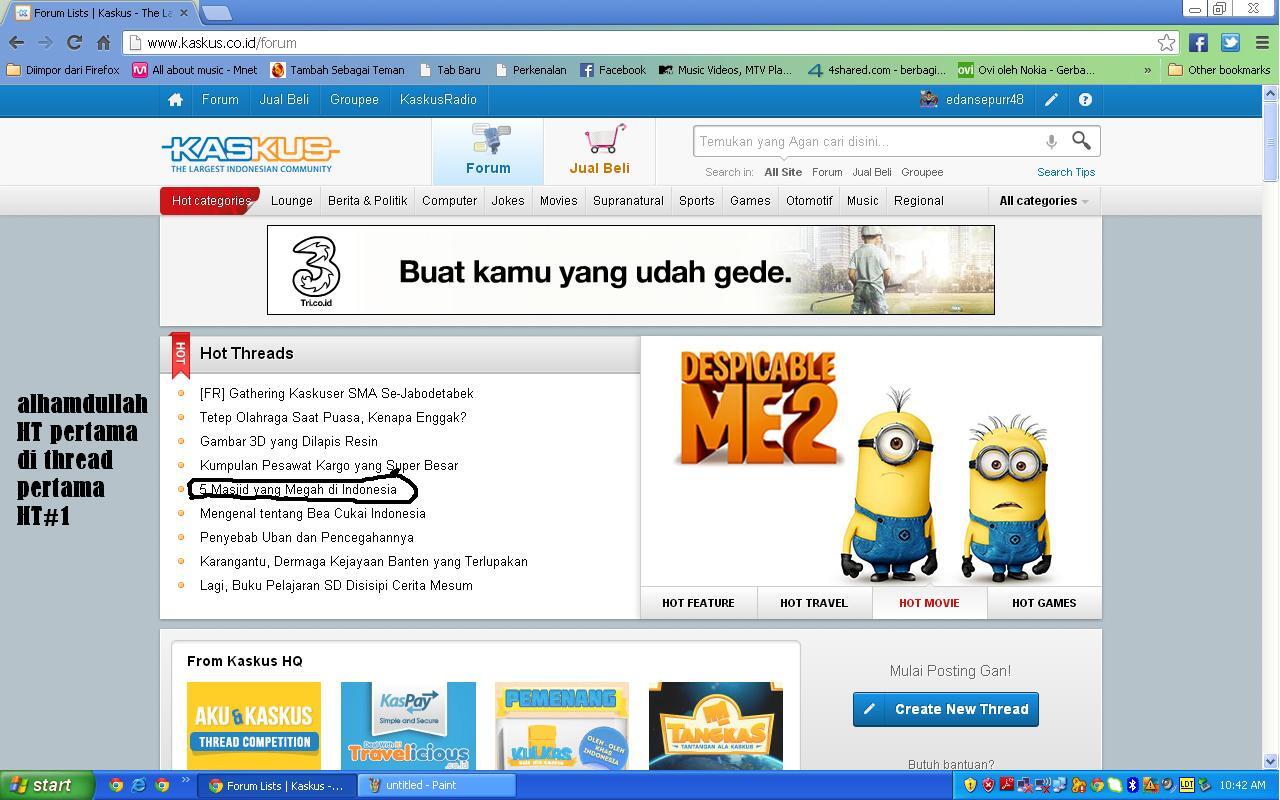Select the All Site search scope
Viewport: 1280px width, 800px height.
click(783, 172)
